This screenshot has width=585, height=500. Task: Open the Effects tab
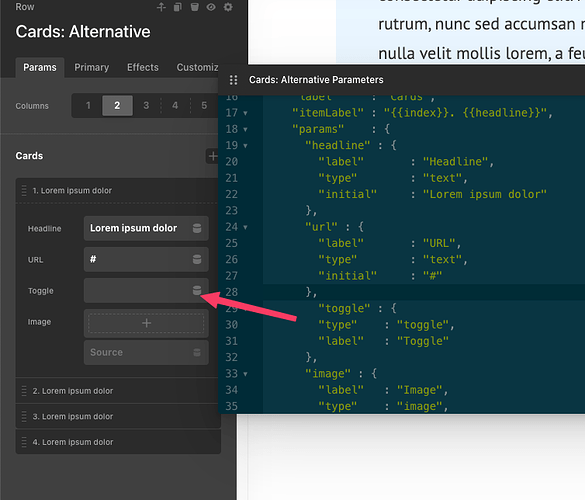pyautogui.click(x=143, y=67)
